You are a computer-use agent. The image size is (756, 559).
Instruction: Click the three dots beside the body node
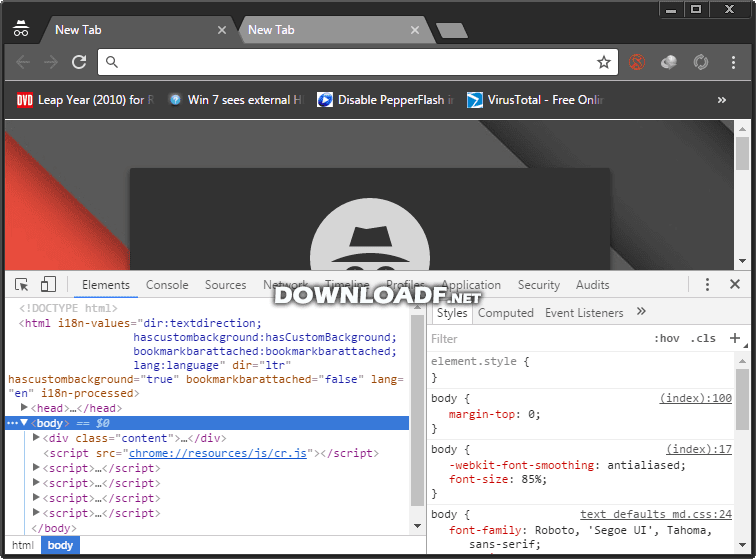(13, 423)
